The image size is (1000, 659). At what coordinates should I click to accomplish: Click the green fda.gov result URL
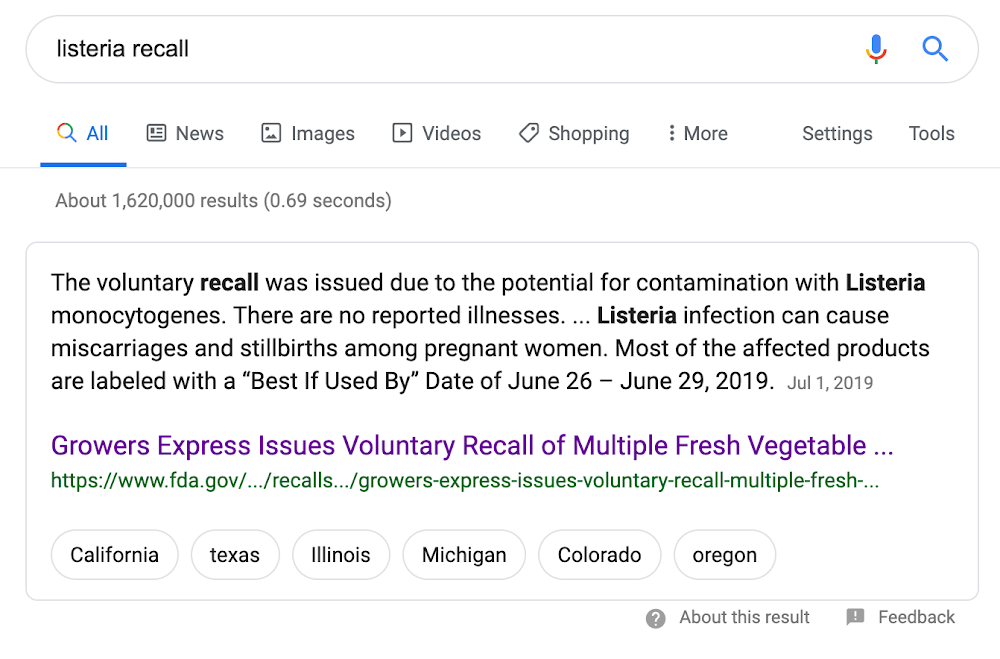[x=465, y=480]
